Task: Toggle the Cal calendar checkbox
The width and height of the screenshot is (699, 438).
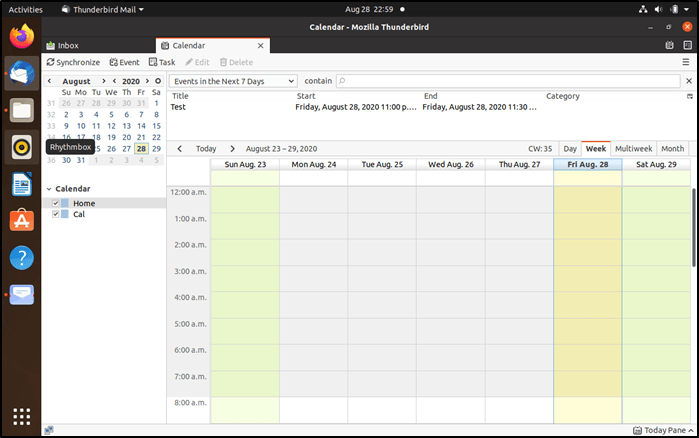Action: pos(56,214)
